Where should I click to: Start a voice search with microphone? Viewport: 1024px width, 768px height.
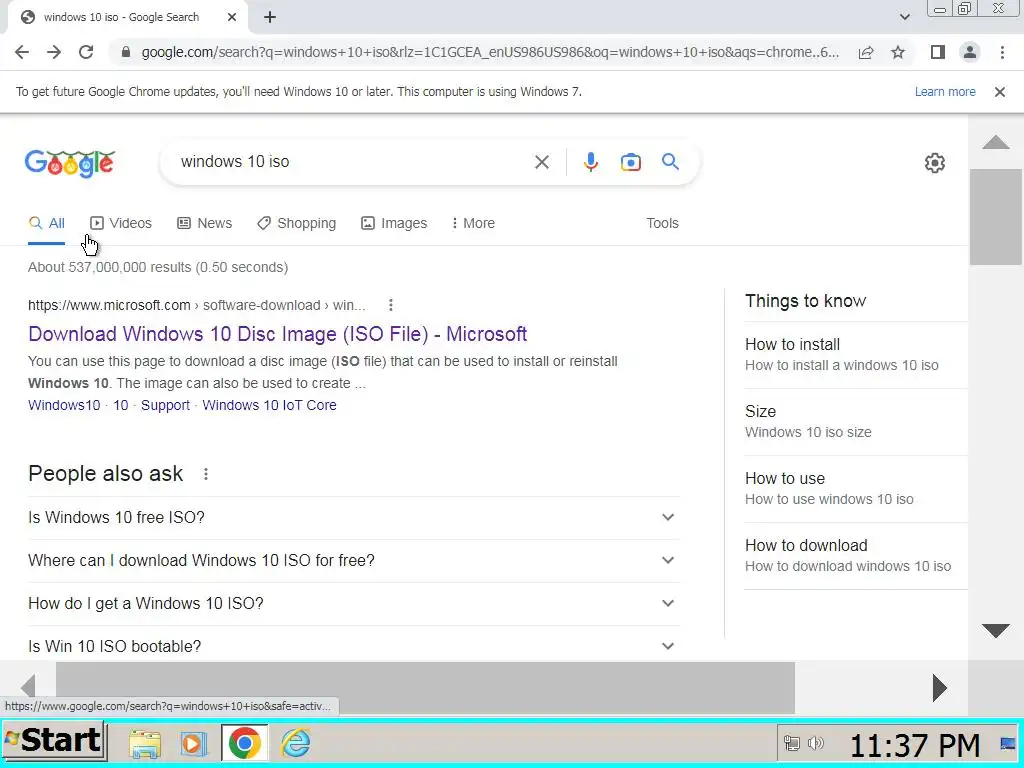tap(590, 162)
